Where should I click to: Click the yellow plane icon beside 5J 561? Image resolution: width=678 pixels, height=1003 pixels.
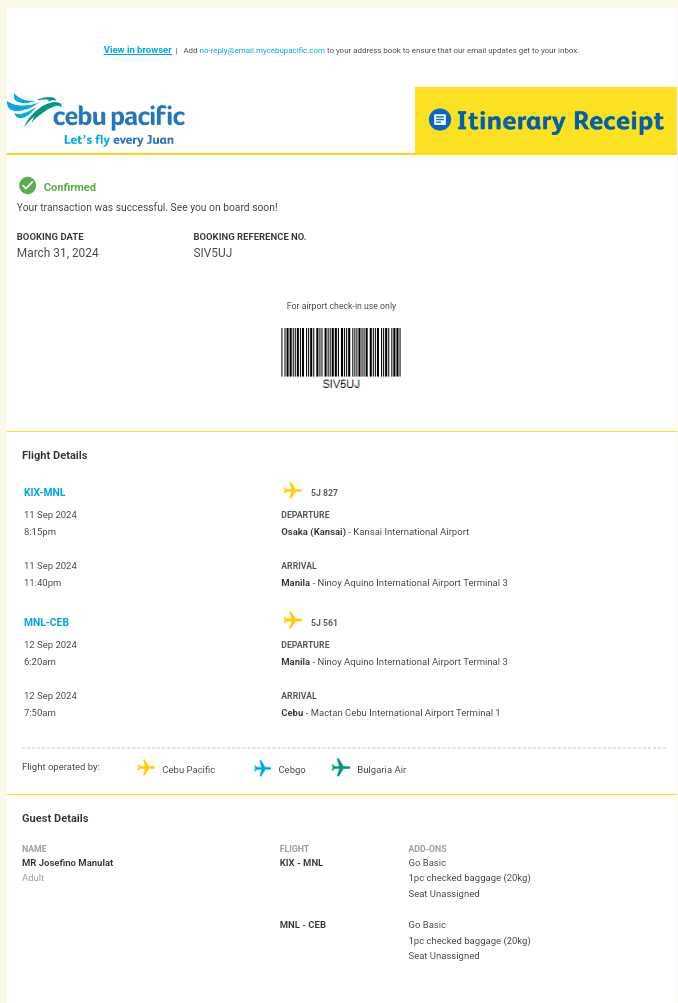pyautogui.click(x=292, y=620)
